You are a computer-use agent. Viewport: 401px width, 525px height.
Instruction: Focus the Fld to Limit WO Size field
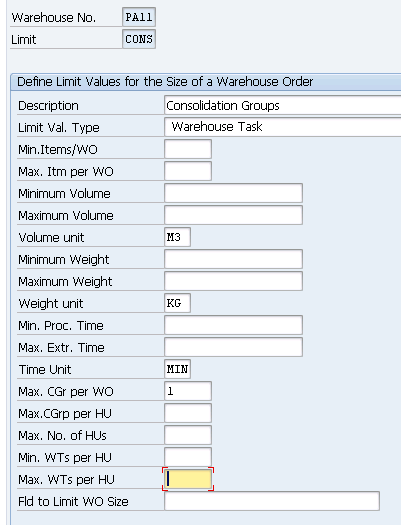(x=272, y=501)
